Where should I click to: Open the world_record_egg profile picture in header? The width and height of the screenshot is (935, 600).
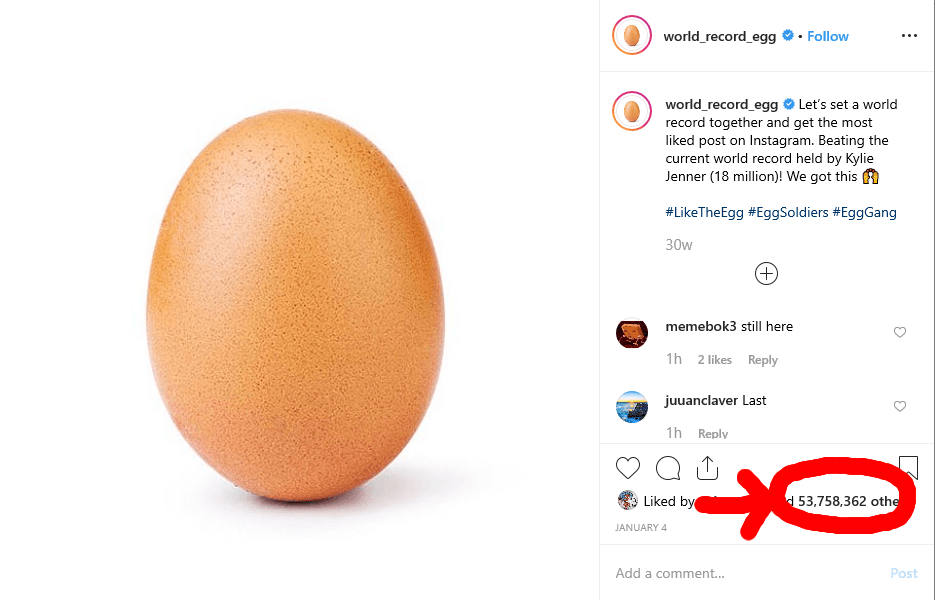631,35
